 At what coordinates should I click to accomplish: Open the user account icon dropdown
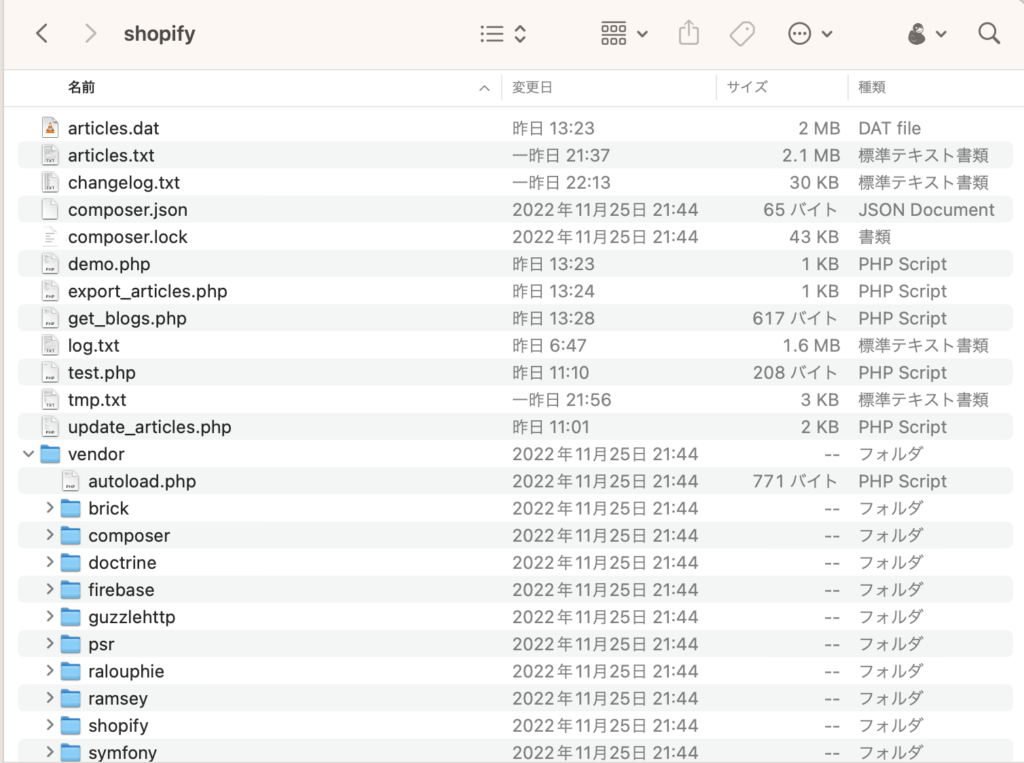(x=926, y=33)
